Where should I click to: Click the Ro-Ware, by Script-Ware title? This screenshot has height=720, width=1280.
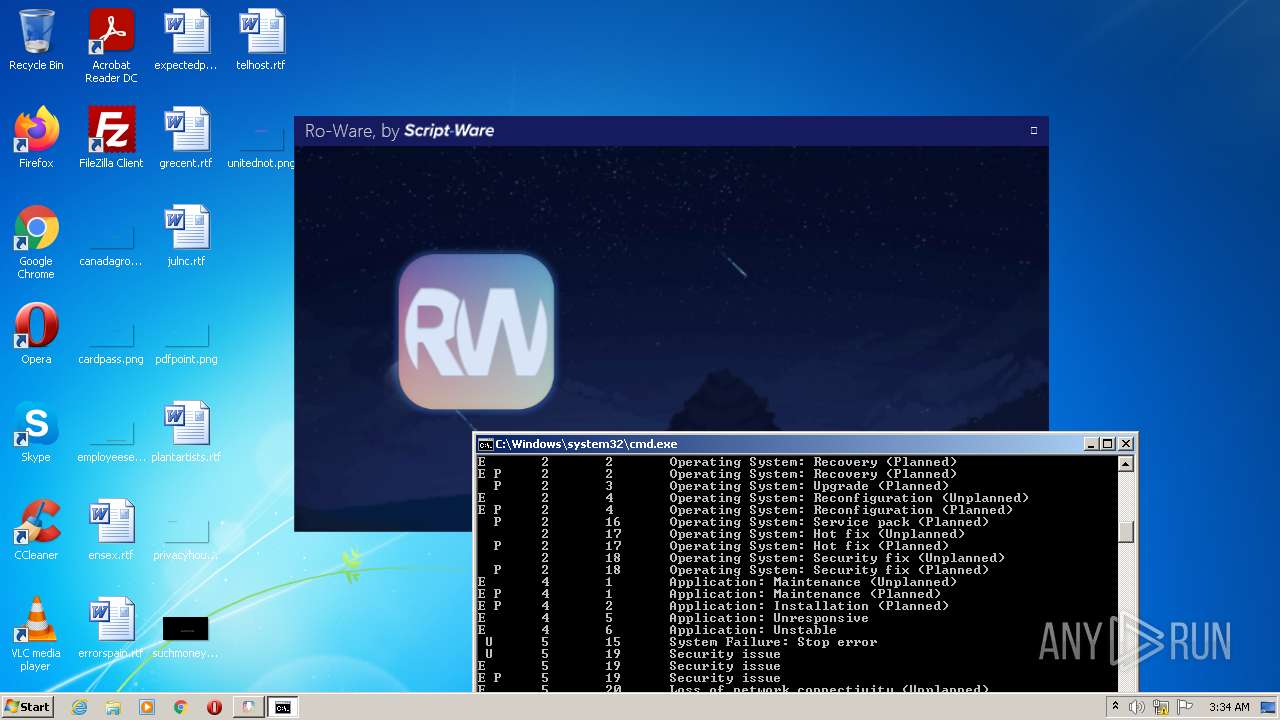pyautogui.click(x=399, y=131)
